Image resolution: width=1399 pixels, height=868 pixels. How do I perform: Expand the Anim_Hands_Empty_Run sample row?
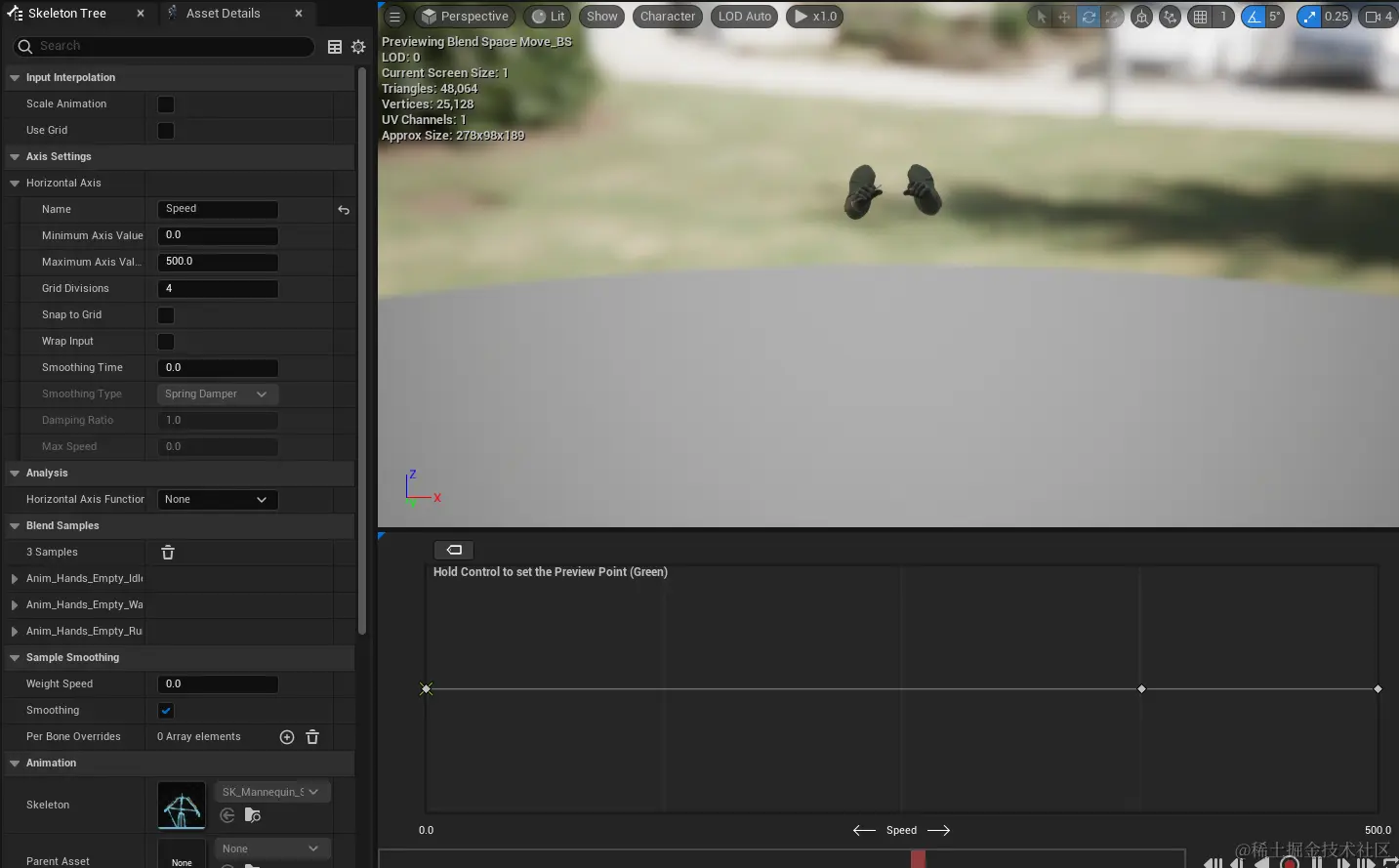[15, 632]
